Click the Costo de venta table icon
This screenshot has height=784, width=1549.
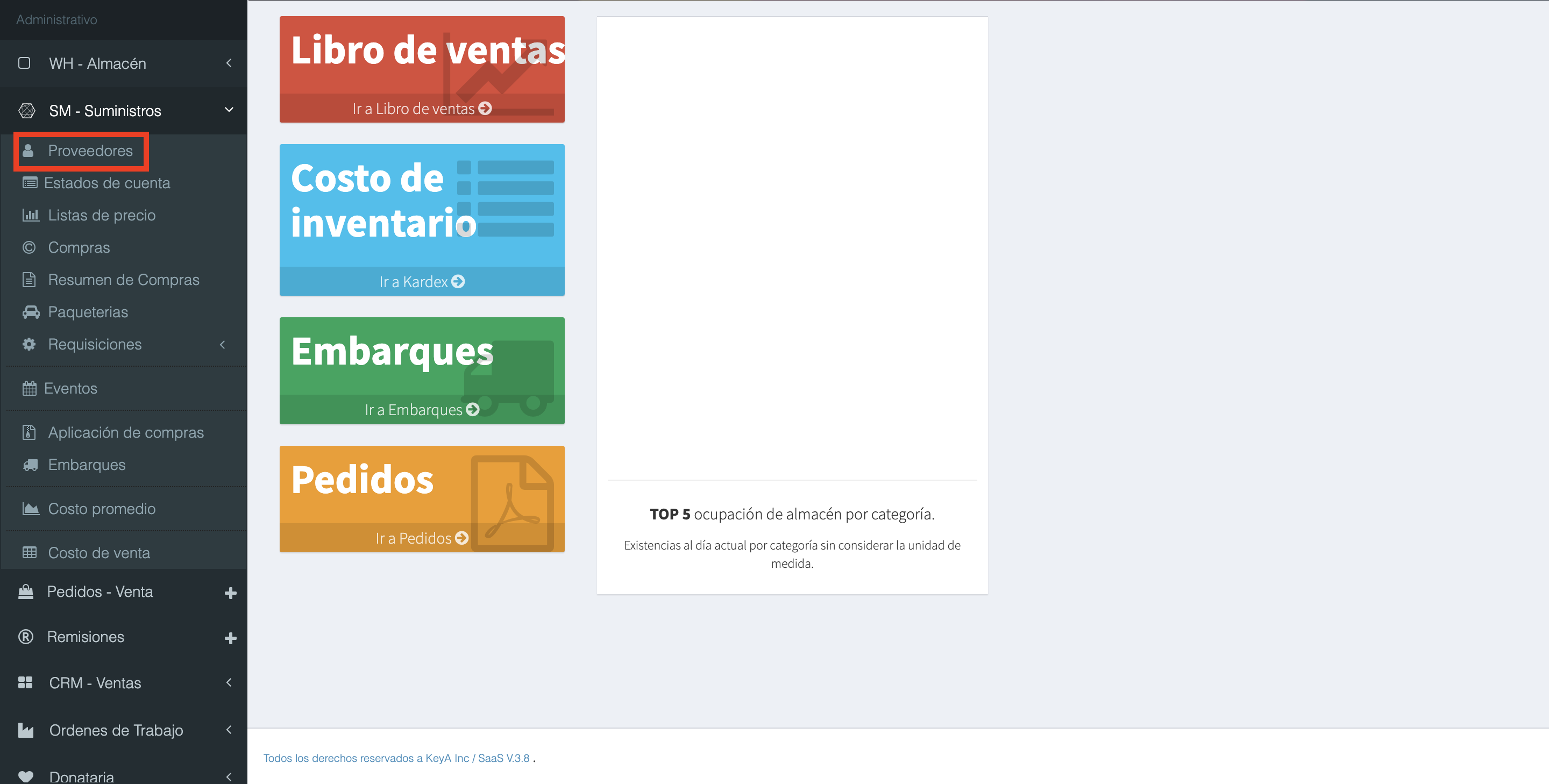pos(30,553)
